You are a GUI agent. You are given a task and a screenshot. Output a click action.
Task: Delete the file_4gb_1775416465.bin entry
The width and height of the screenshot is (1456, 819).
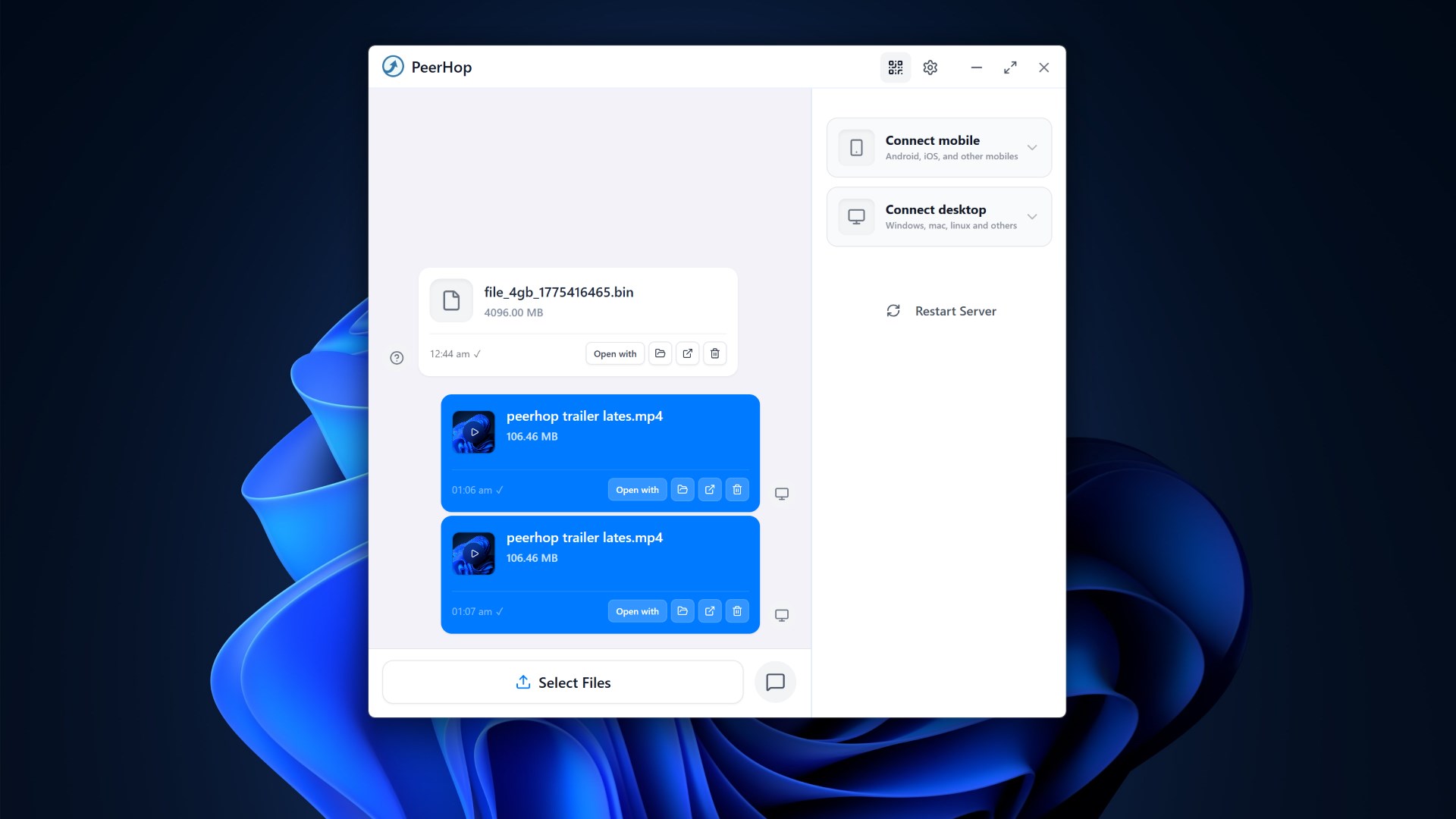tap(715, 353)
